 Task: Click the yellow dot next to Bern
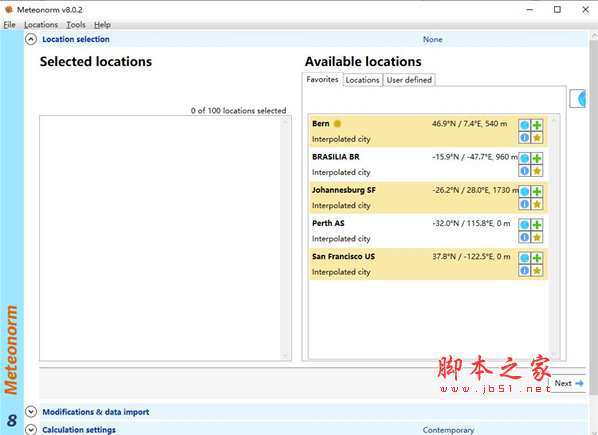coord(337,124)
